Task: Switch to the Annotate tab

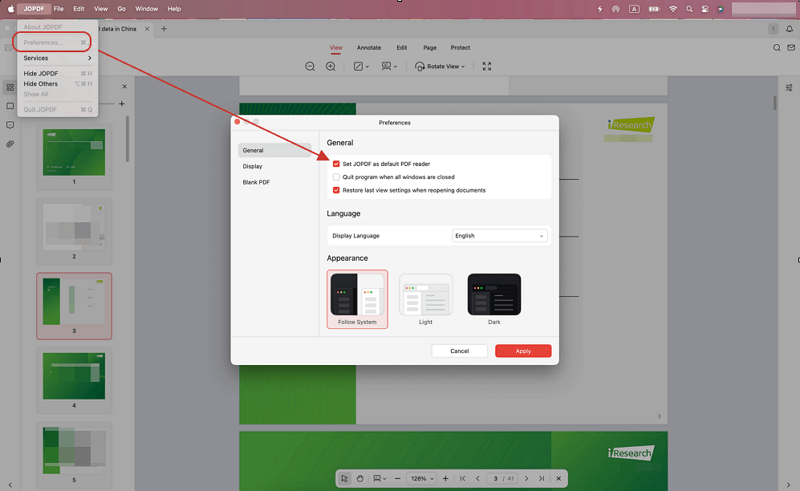Action: point(369,47)
